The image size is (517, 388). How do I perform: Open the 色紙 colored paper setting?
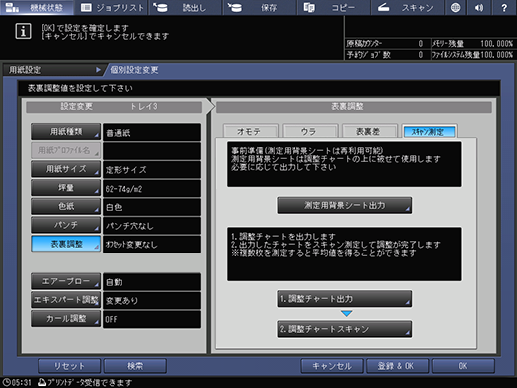coord(66,206)
